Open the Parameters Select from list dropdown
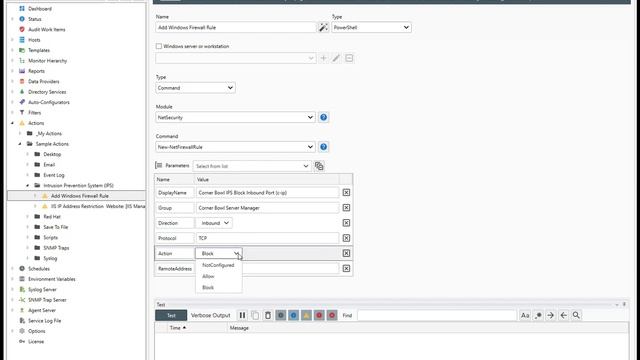Image resolution: width=640 pixels, height=360 pixels. click(x=252, y=166)
